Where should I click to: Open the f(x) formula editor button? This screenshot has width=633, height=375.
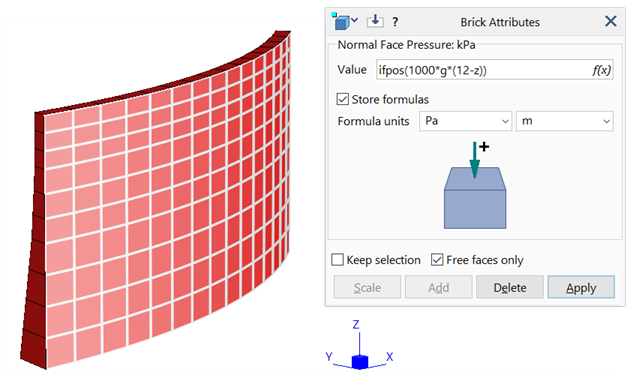pos(602,70)
